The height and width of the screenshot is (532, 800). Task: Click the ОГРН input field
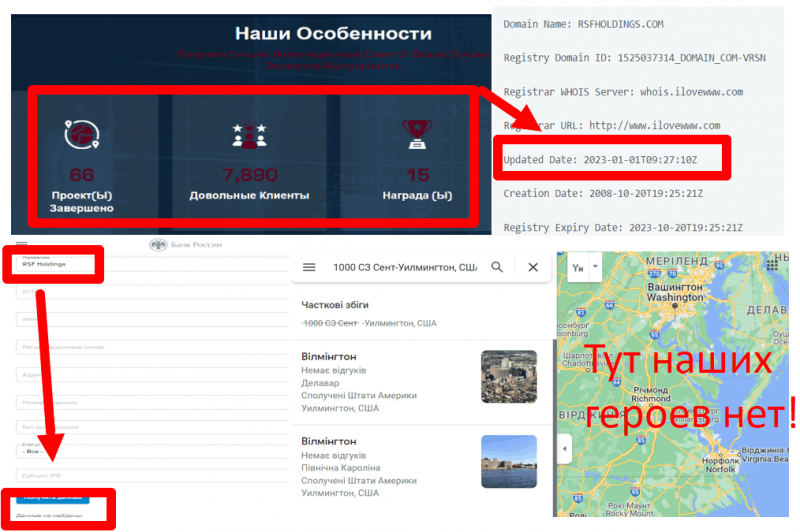(153, 292)
